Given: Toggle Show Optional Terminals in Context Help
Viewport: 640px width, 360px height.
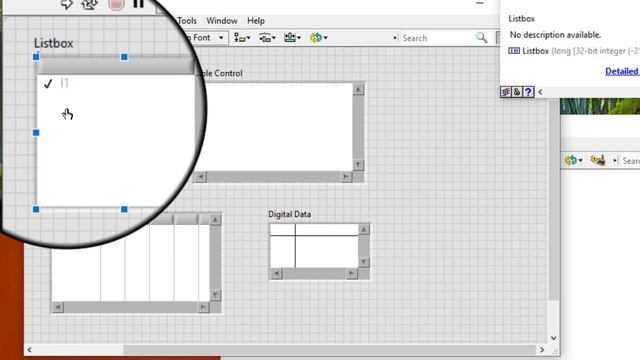Looking at the screenshot, I should 505,92.
